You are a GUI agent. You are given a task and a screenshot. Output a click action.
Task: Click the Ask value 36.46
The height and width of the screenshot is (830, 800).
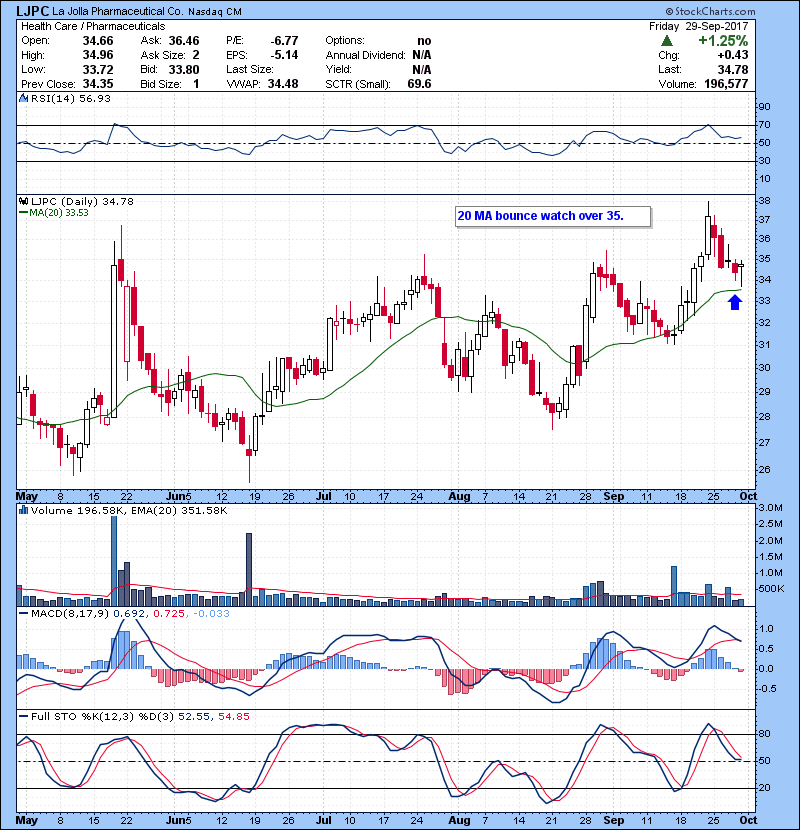click(x=184, y=41)
